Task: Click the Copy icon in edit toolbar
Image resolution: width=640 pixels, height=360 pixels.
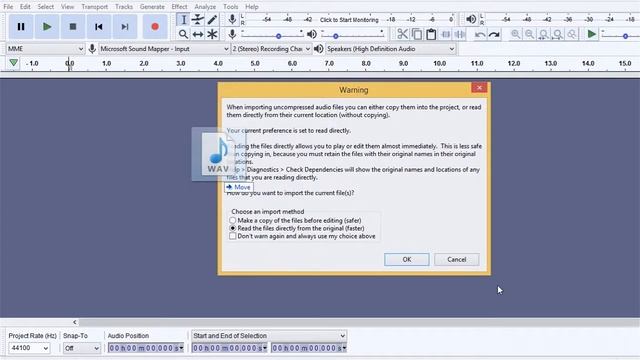Action: point(417,34)
